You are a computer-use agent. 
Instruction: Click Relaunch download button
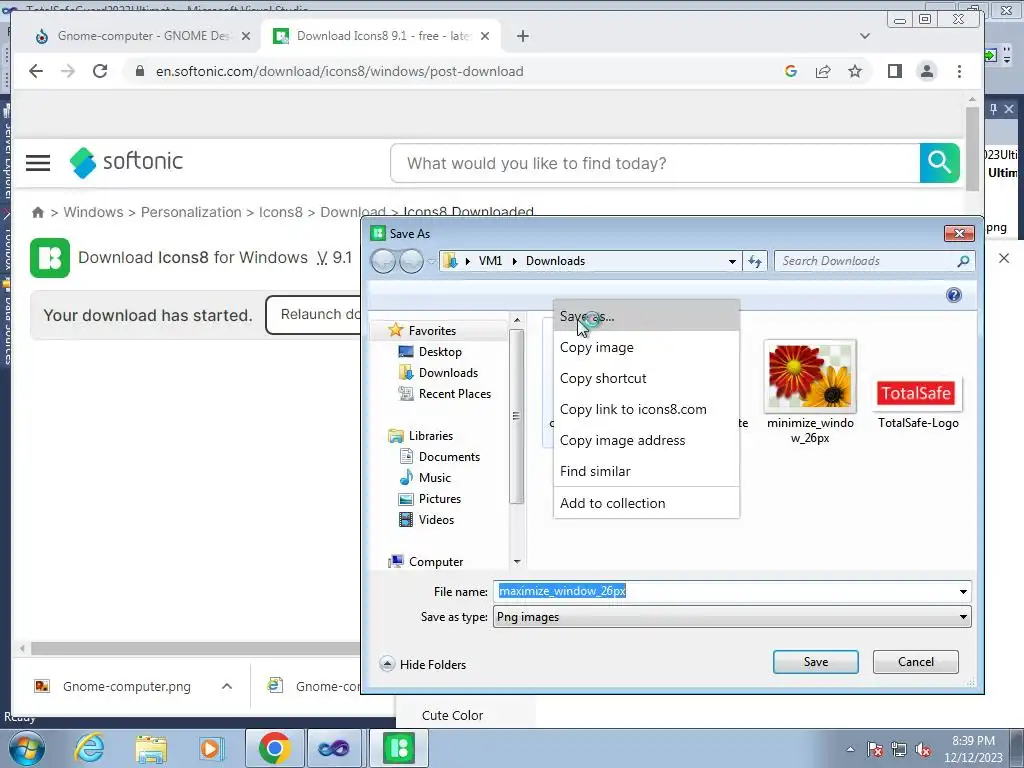pos(314,315)
